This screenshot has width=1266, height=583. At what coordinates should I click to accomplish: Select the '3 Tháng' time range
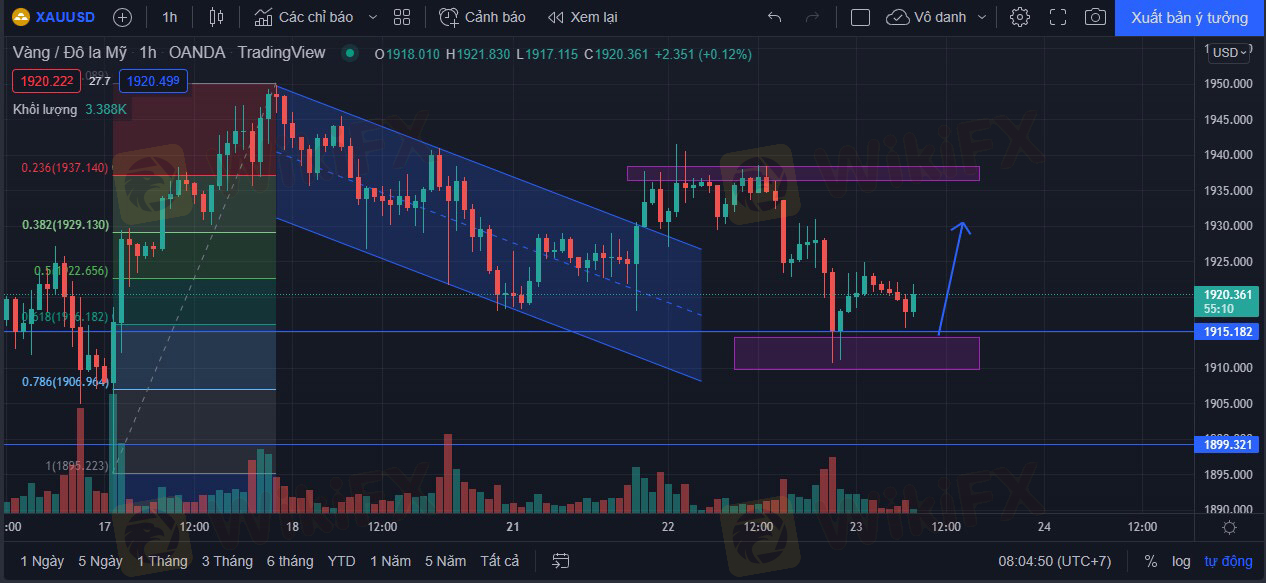(x=227, y=561)
